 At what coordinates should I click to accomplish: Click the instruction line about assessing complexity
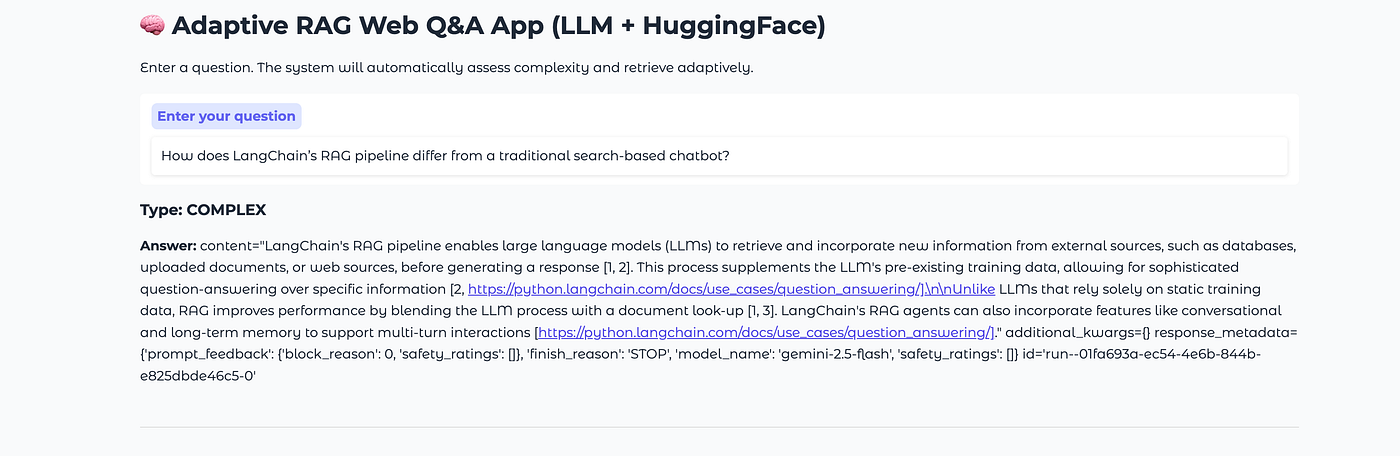point(446,69)
